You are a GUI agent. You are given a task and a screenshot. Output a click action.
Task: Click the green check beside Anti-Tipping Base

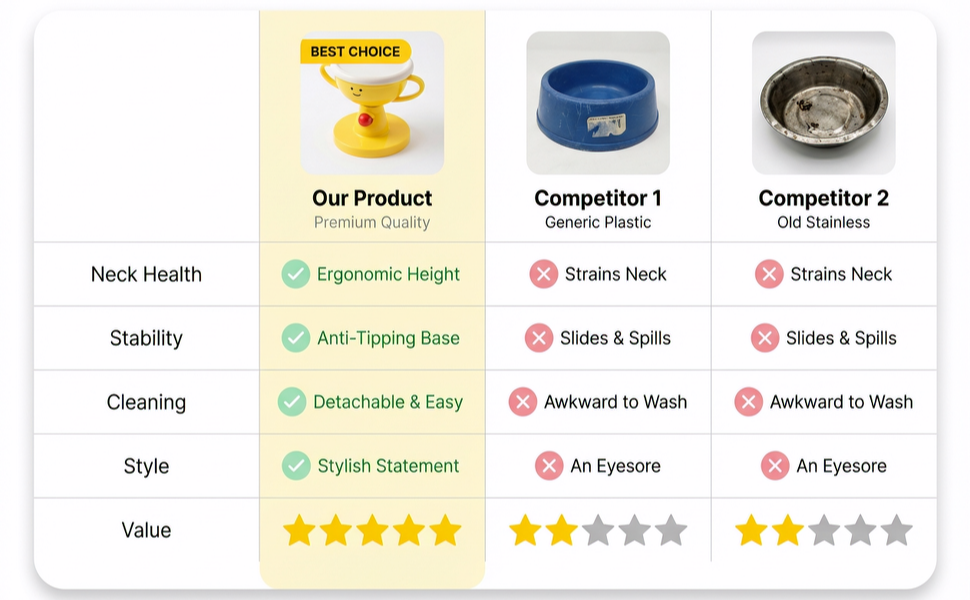click(295, 338)
